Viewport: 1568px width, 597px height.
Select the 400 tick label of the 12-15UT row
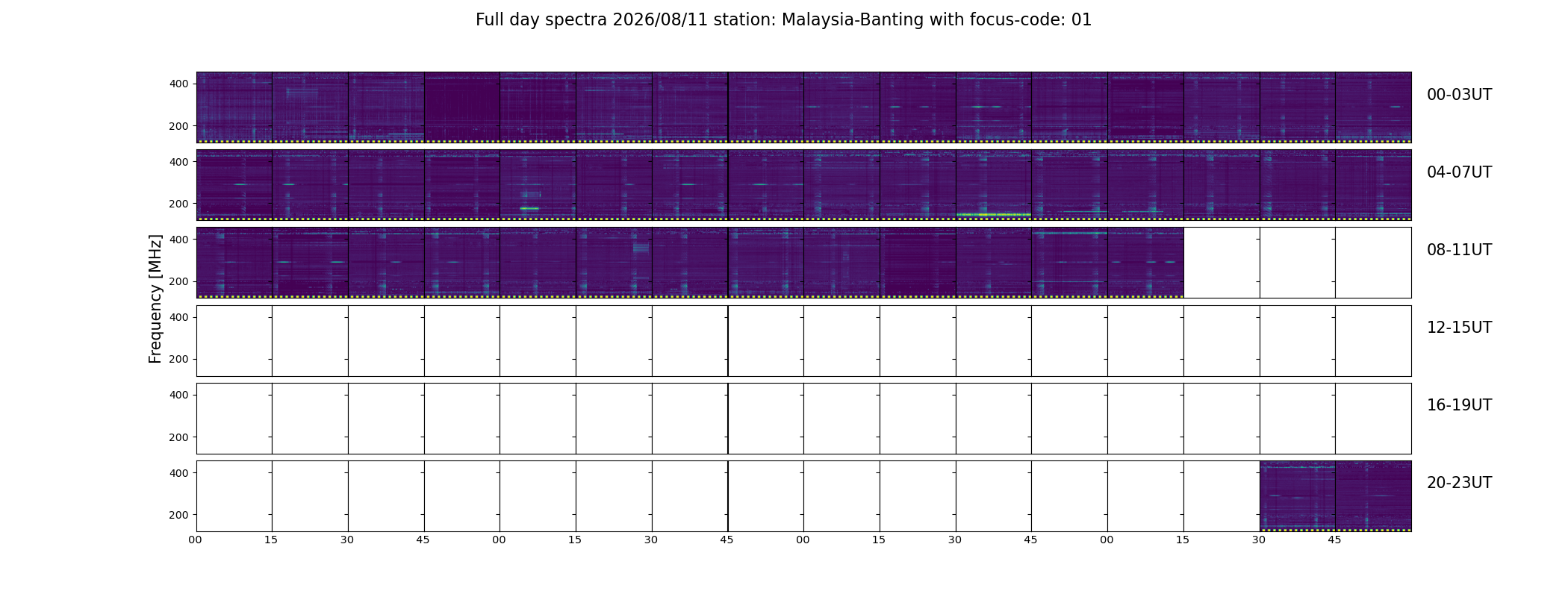pos(179,317)
